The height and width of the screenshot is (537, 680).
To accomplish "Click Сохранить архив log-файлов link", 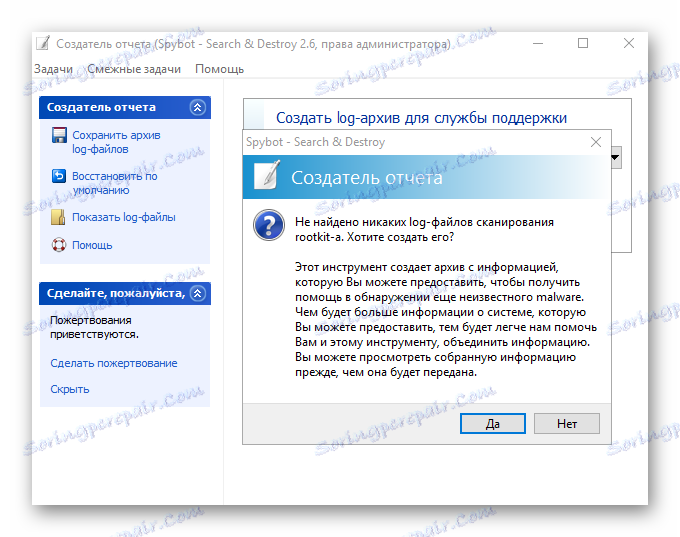I will click(116, 142).
